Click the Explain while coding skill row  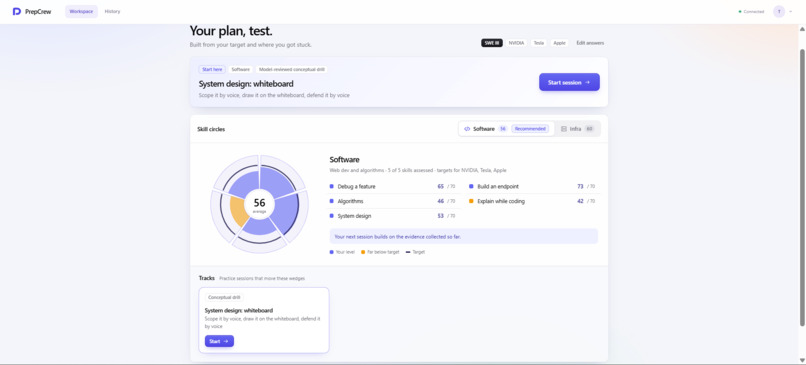[x=533, y=202]
